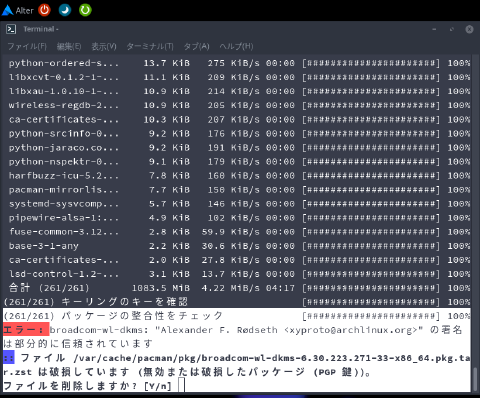
Task: Click the 'lsd-control-1.2-...' line
Action: 239,274
